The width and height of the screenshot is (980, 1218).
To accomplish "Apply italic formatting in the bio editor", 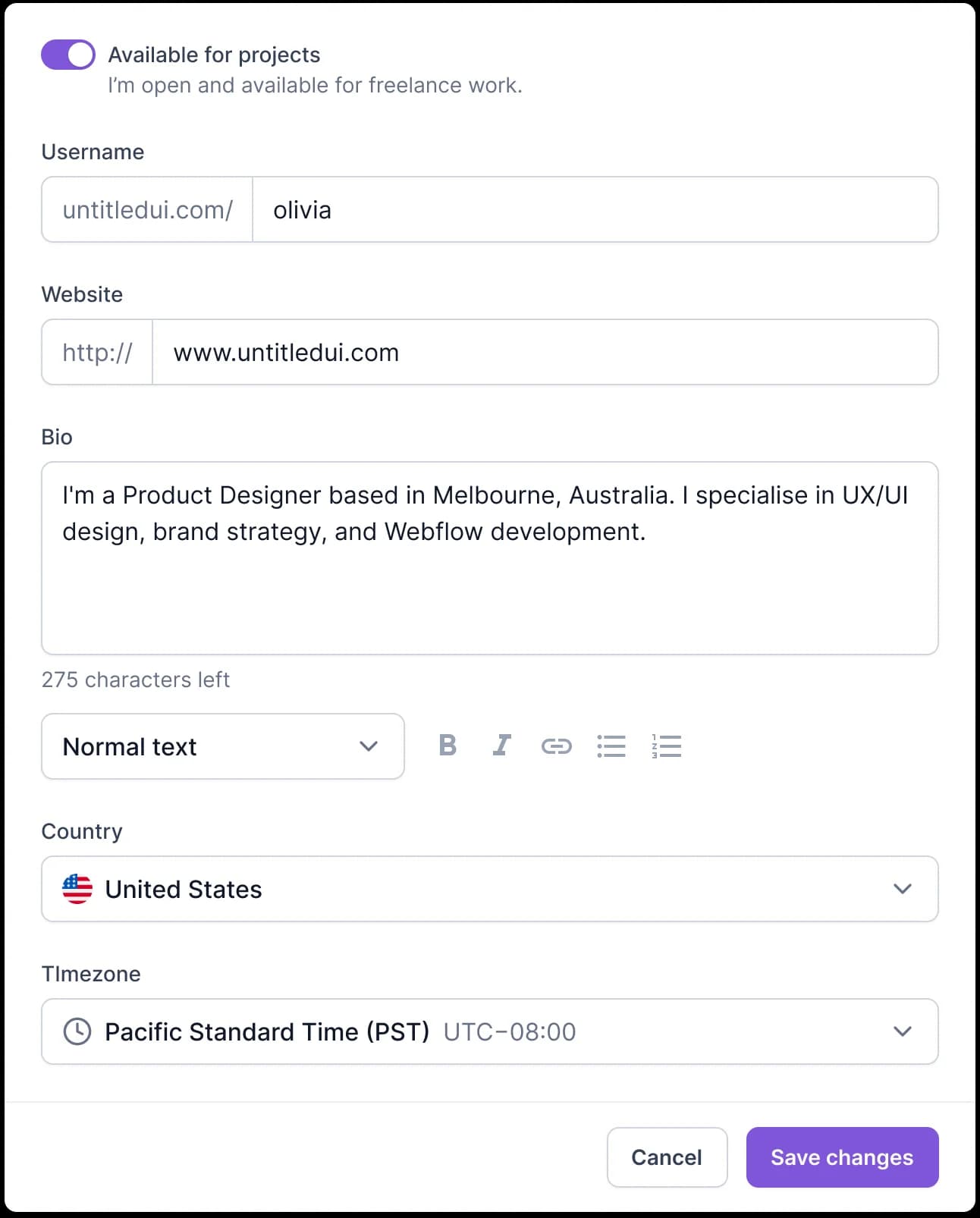I will click(x=501, y=746).
